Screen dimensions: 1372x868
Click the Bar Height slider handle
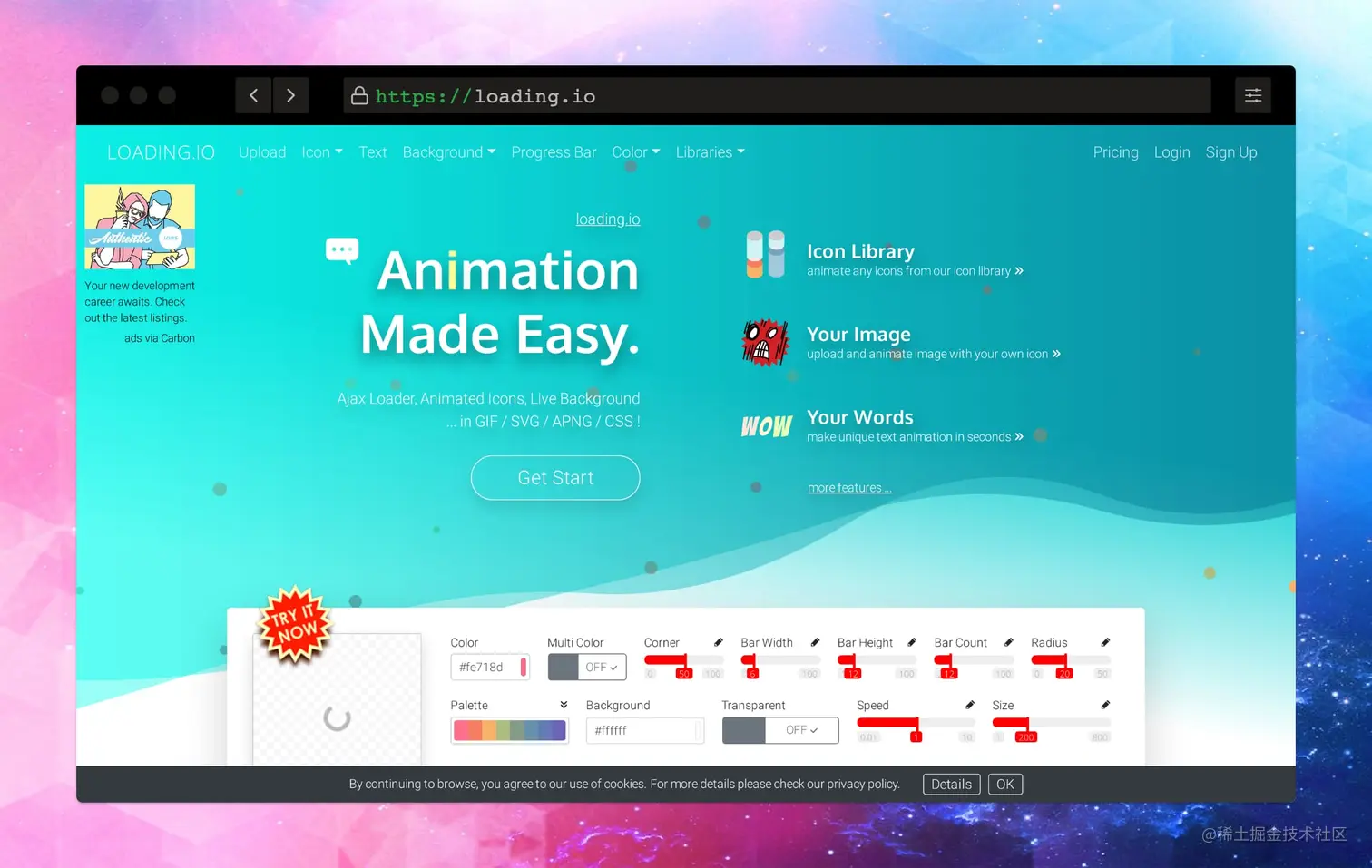click(852, 667)
